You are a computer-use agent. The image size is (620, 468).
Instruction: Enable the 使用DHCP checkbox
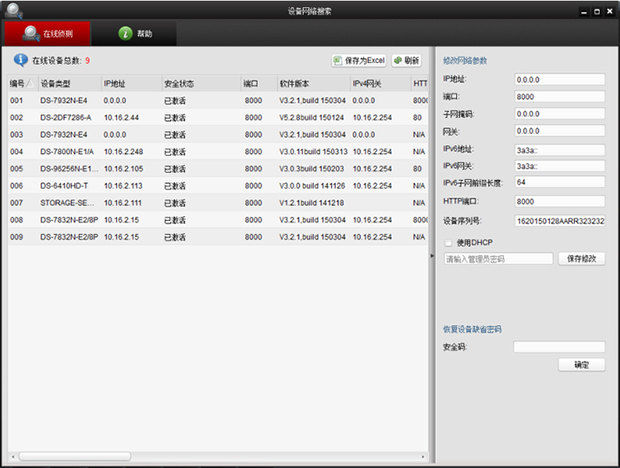click(448, 242)
